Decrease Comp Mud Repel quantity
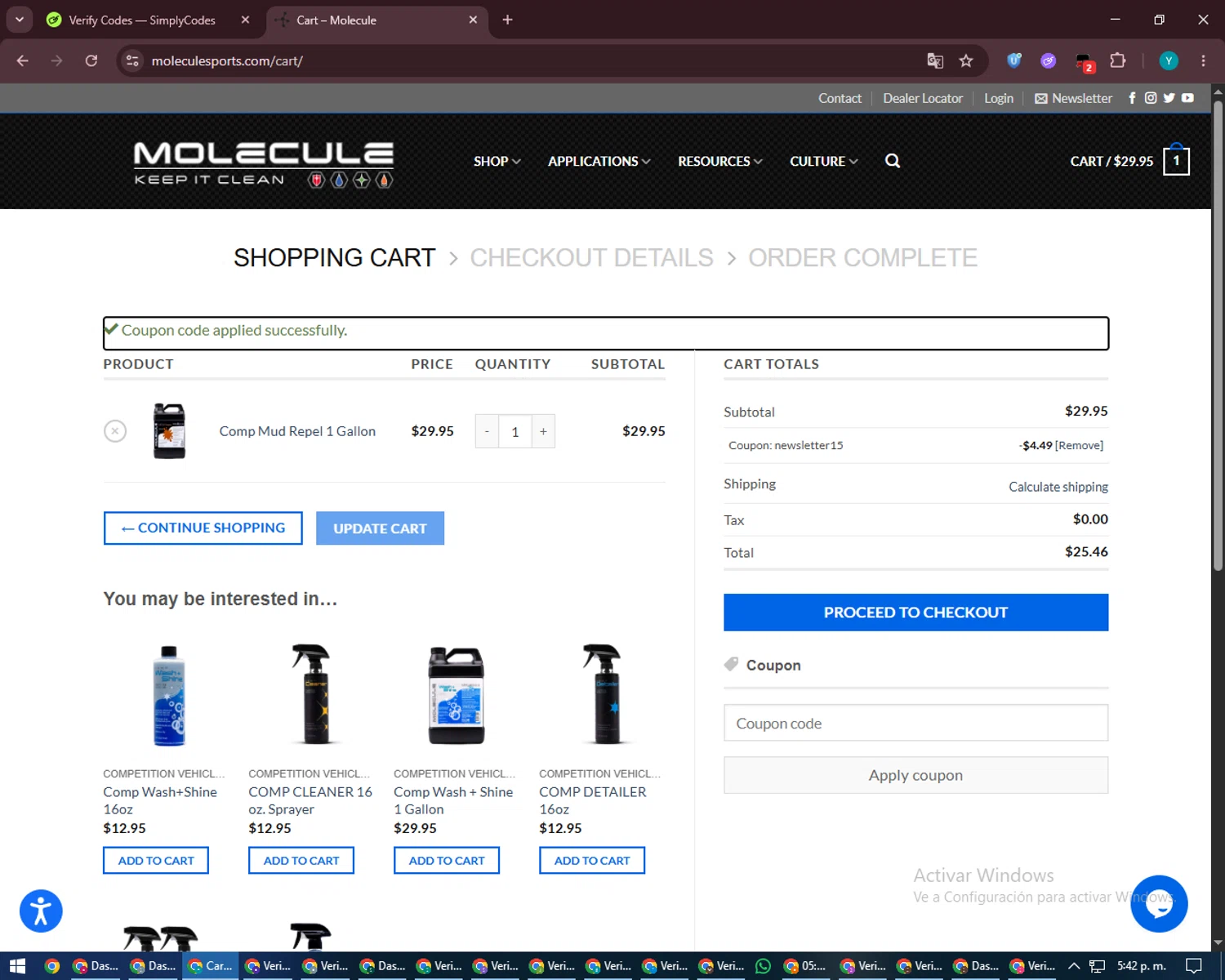 click(x=487, y=431)
